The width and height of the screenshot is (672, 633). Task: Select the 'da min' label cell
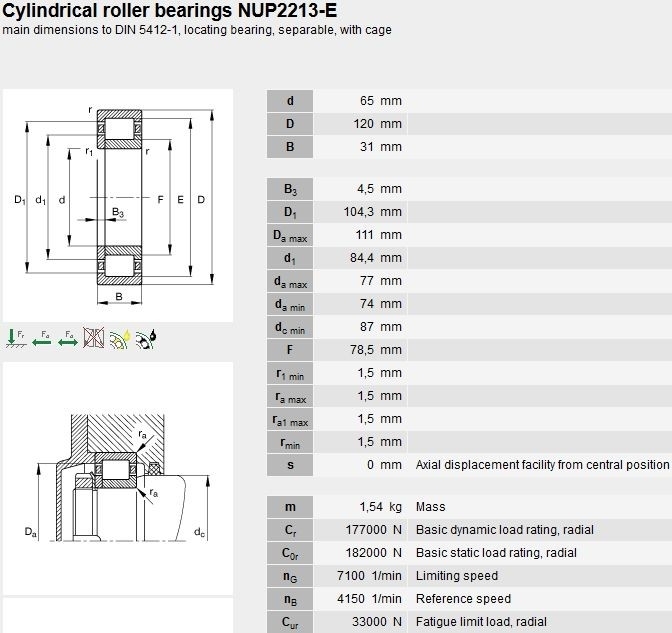[290, 304]
